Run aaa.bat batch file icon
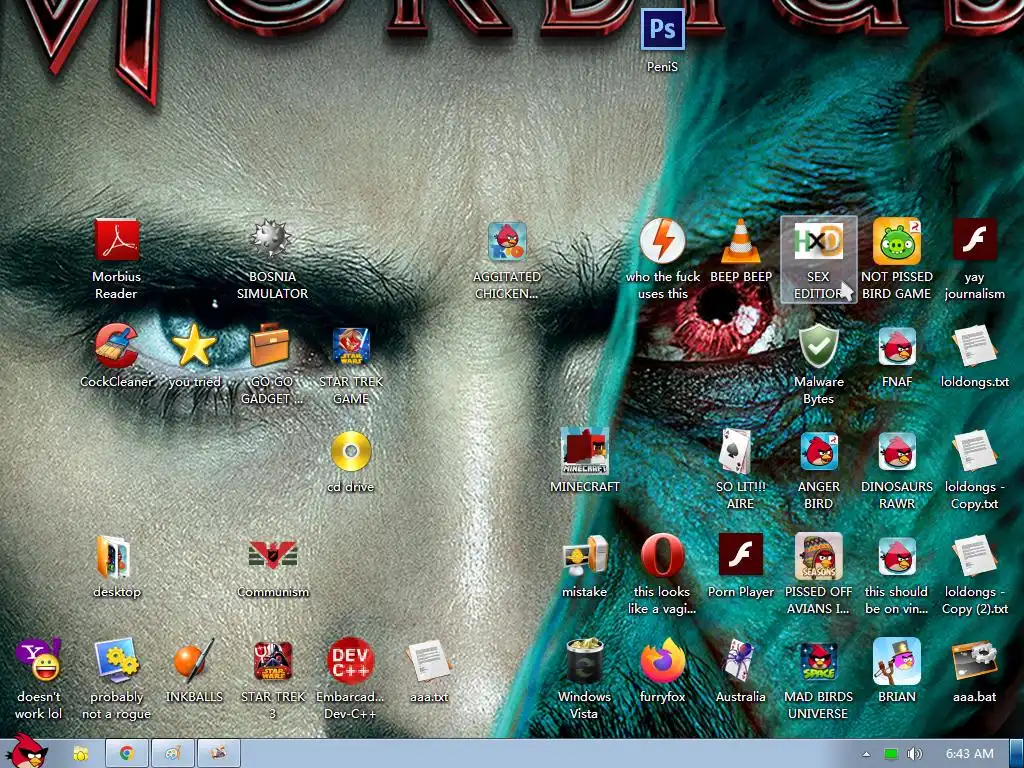 pos(974,660)
